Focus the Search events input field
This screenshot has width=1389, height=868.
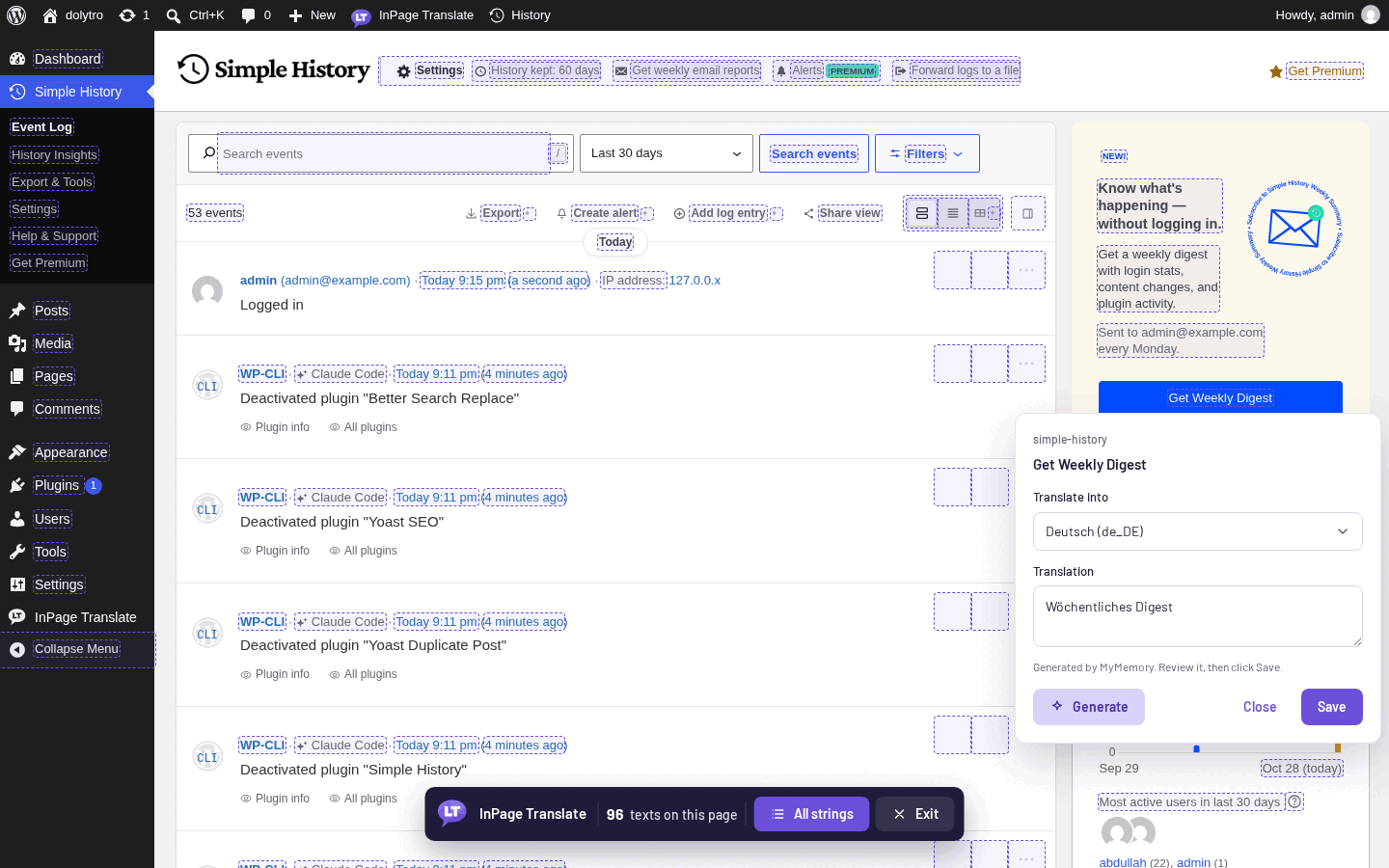pos(384,153)
